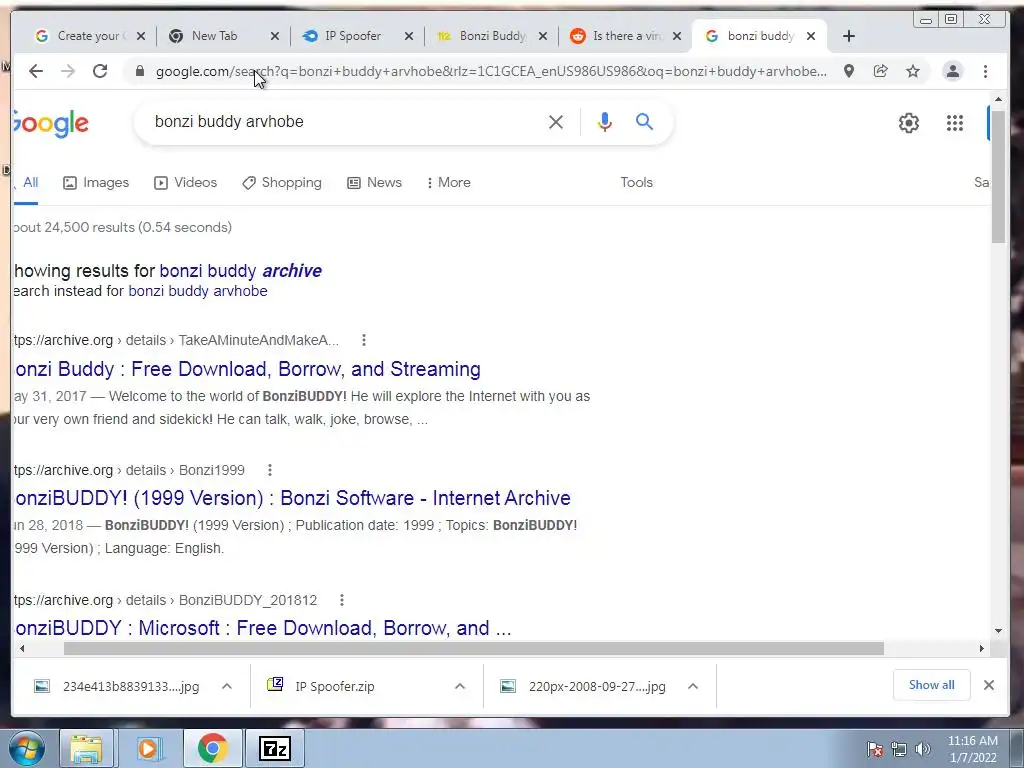The image size is (1024, 768).
Task: Open the Google logo home link
Action: 50,123
